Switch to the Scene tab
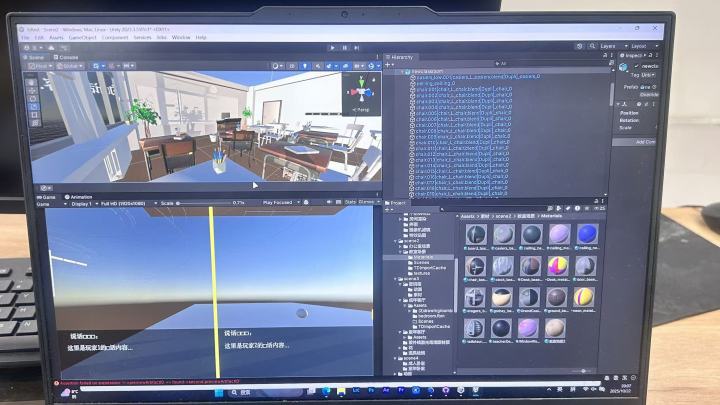Viewport: 720px width, 405px height. (34, 57)
